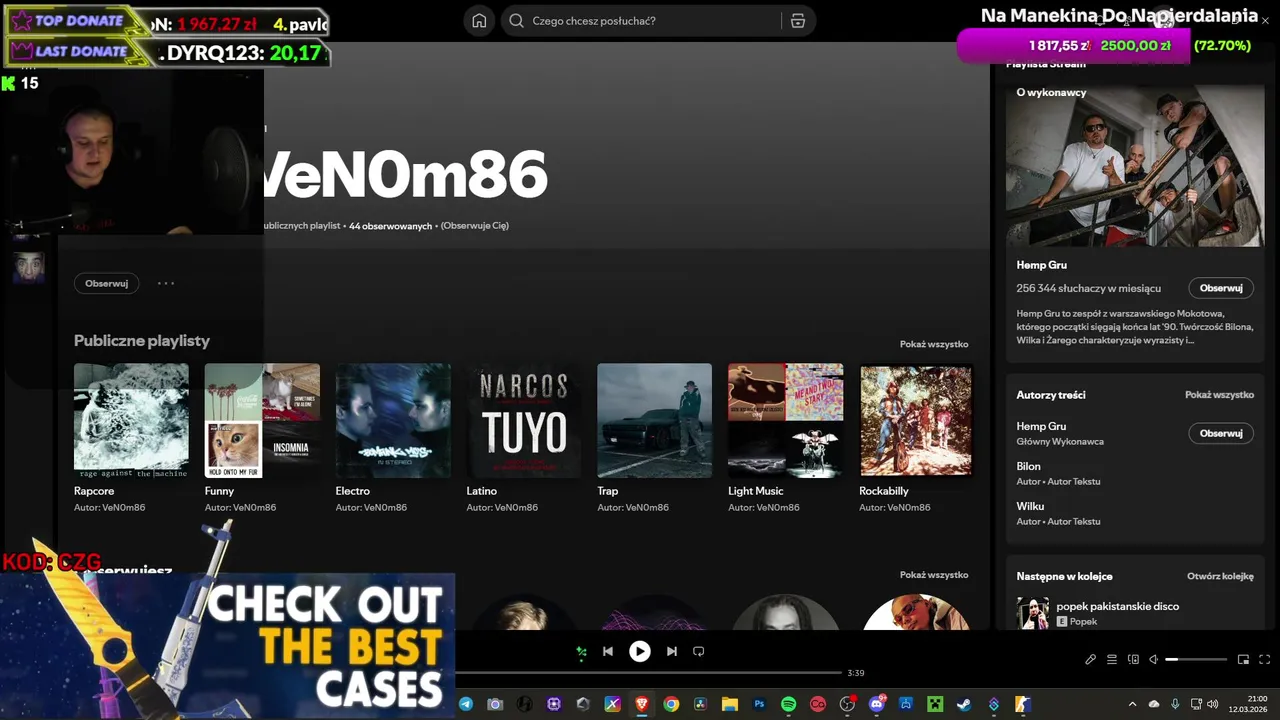The image size is (1280, 720).
Task: Open the camera app taskbar icon
Action: click(x=495, y=704)
